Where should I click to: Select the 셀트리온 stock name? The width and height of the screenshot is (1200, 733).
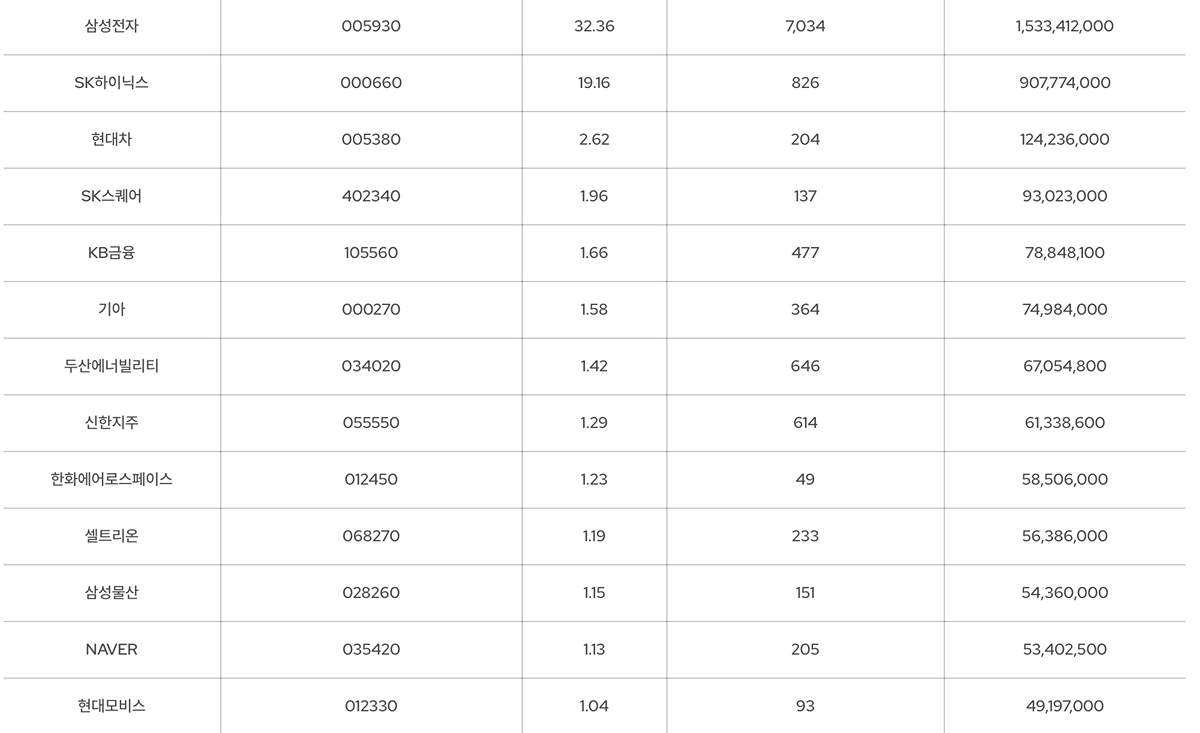point(112,536)
